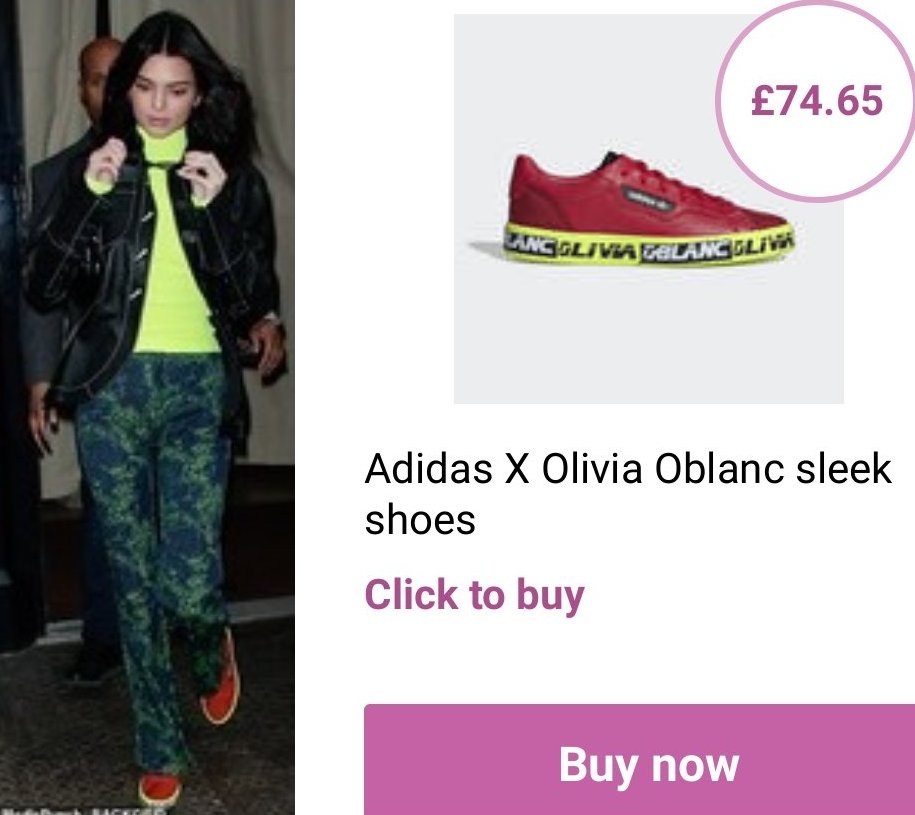
Task: Click the neon yellow turtleneck in the photo
Action: (172, 245)
